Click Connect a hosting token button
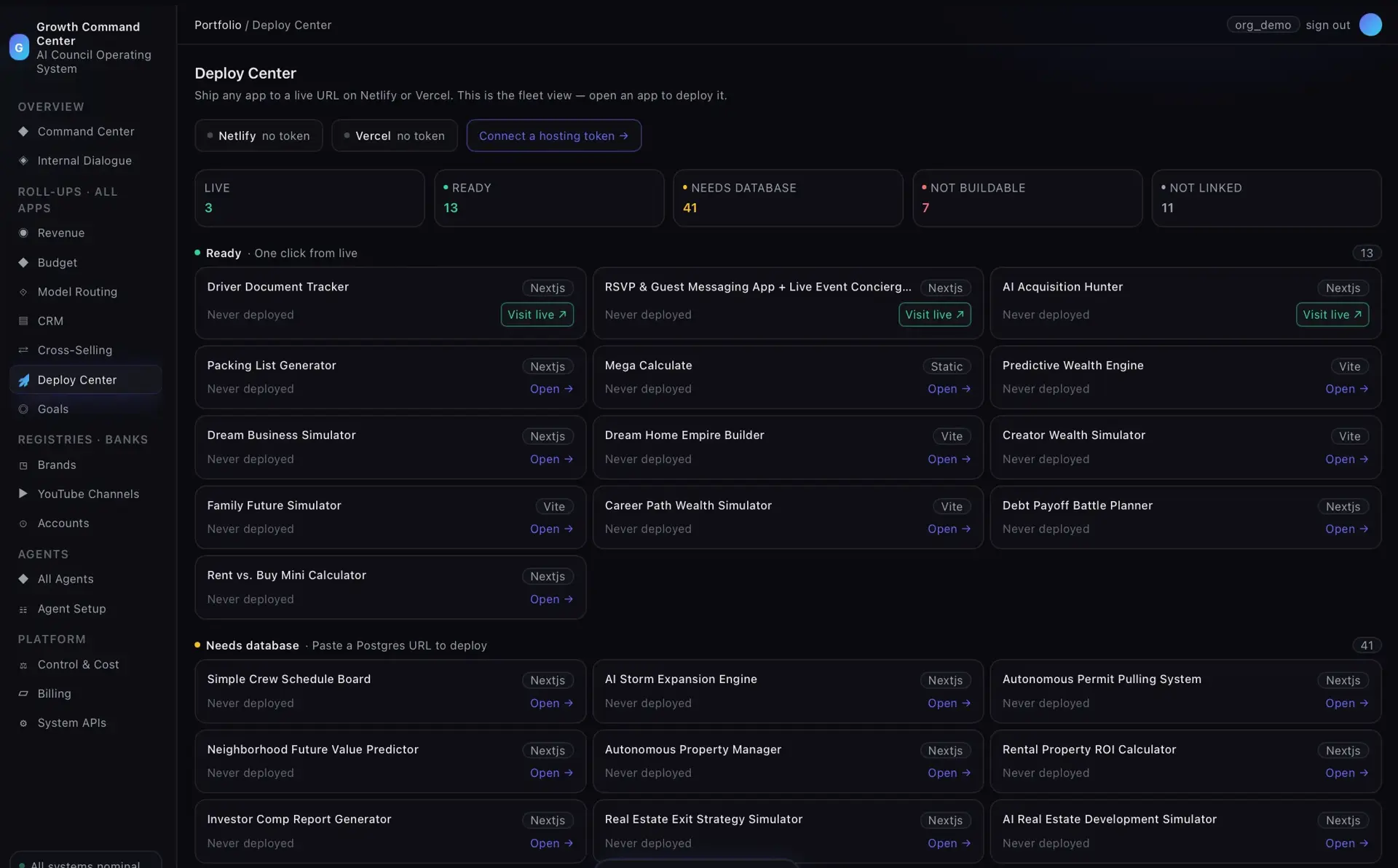The image size is (1398, 868). point(553,135)
